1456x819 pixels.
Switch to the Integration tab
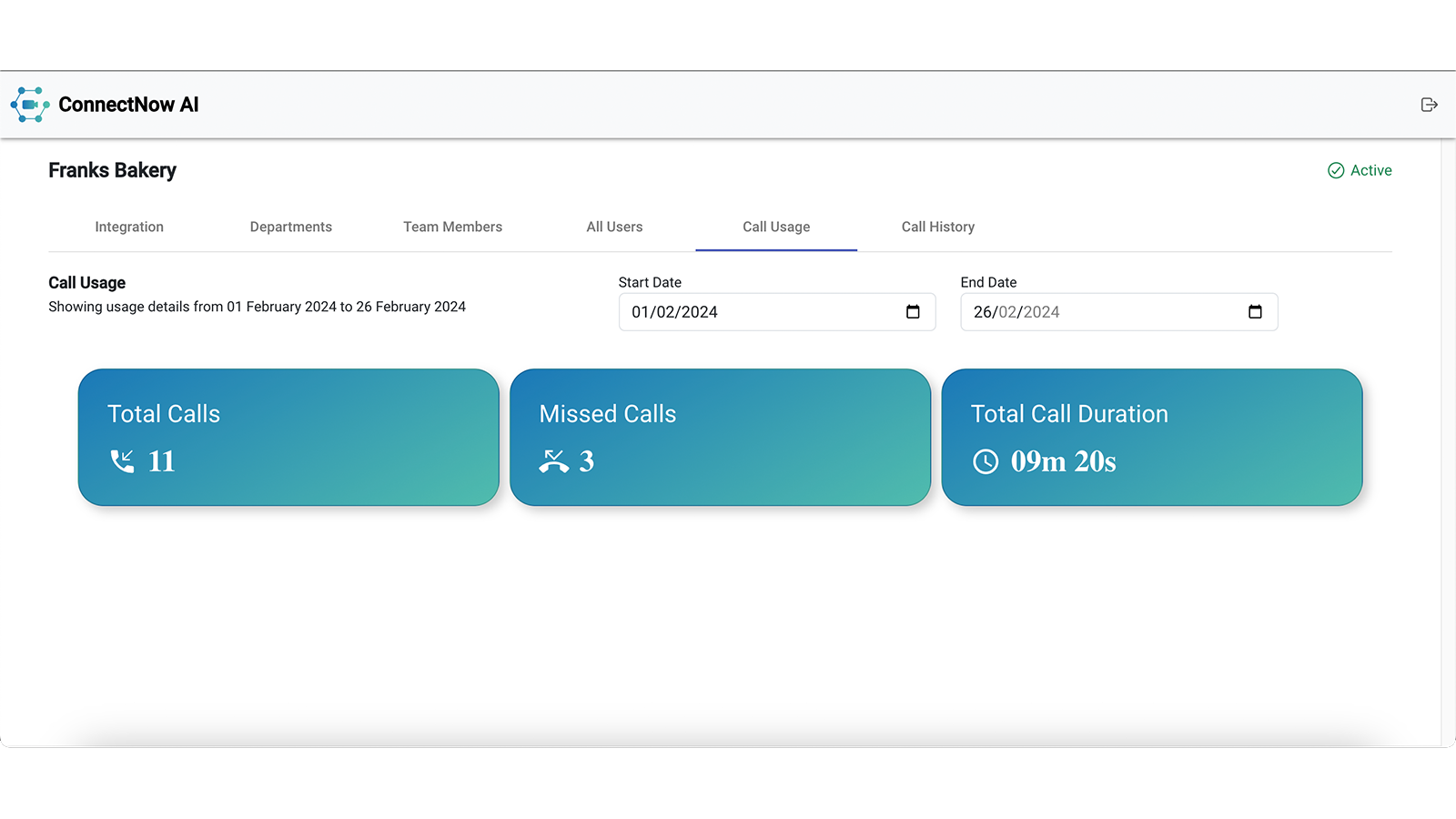(129, 227)
